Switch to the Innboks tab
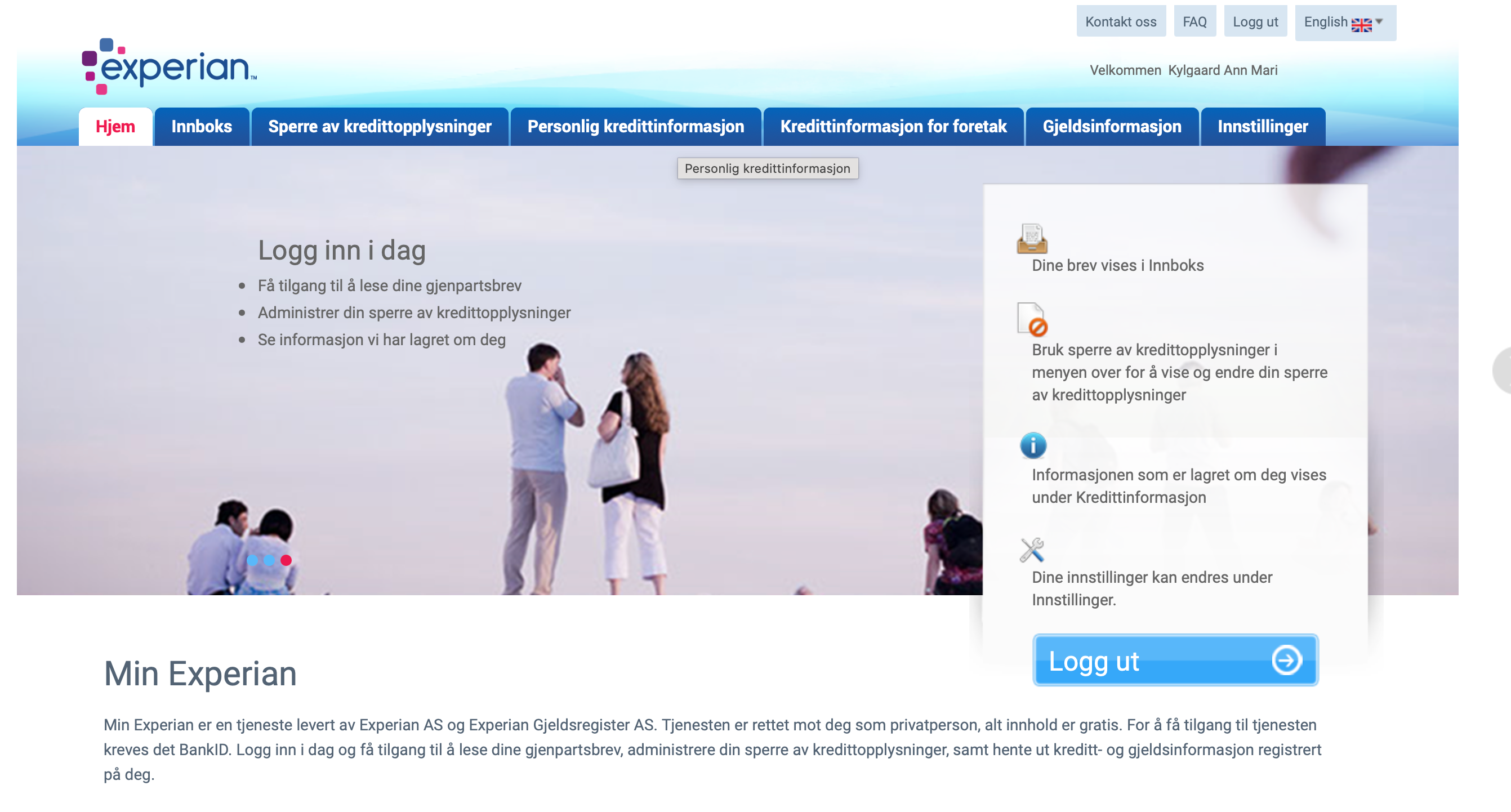Screen dimensions: 1511x812 pyautogui.click(x=202, y=127)
